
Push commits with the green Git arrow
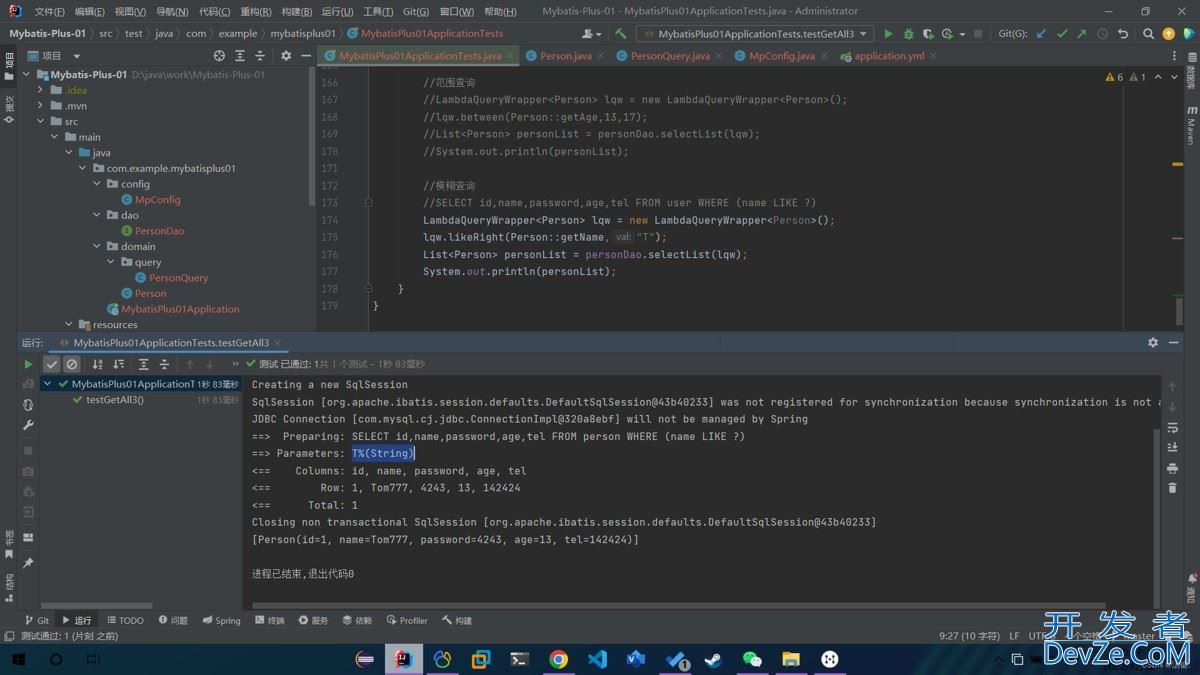click(x=1080, y=32)
